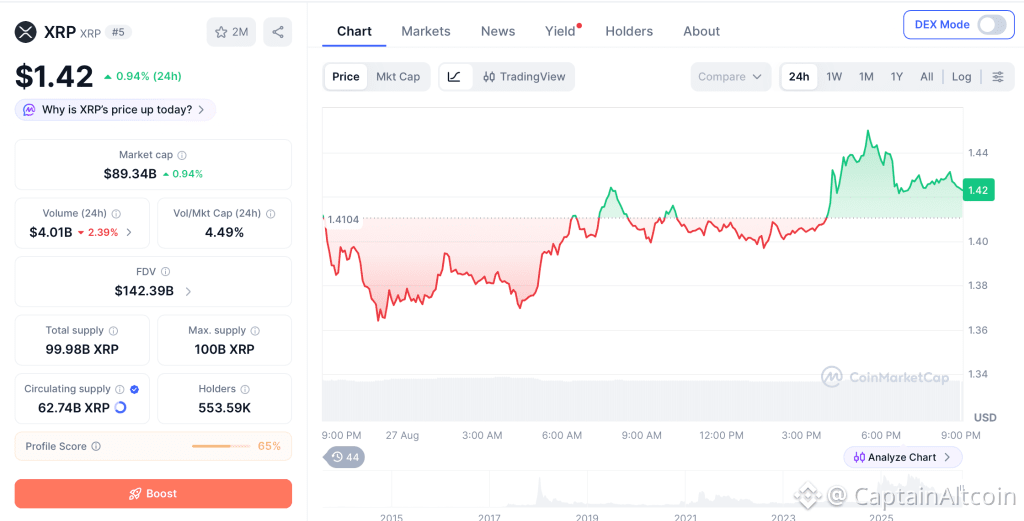Click the 4.49% Vol/Mkt Cap value
This screenshot has height=521, width=1024.
pyautogui.click(x=225, y=232)
